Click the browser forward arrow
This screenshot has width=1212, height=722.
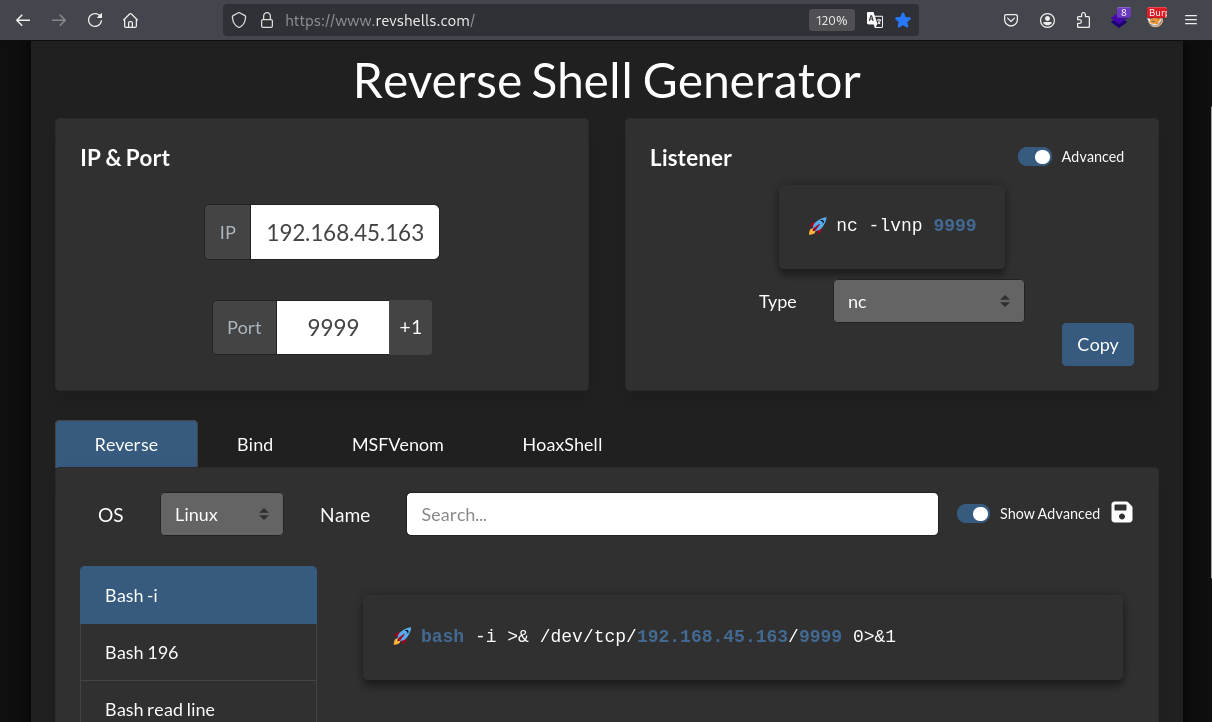click(59, 20)
